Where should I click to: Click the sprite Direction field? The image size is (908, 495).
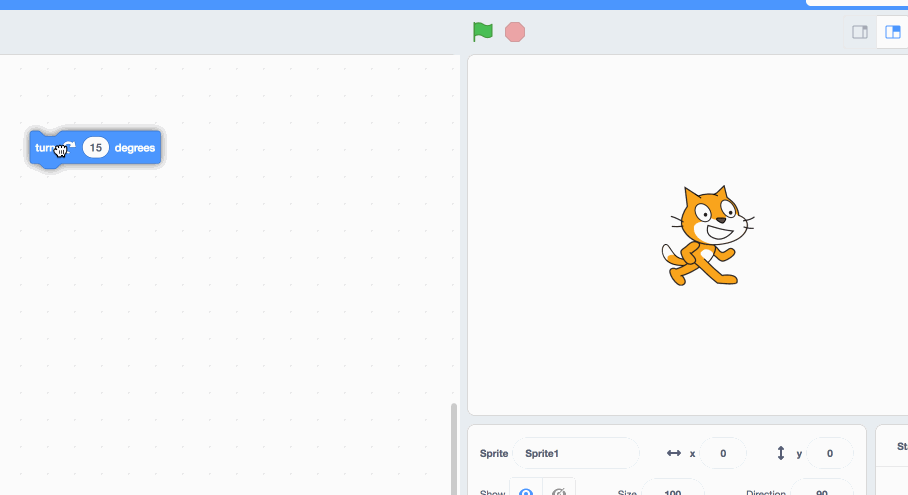click(822, 489)
